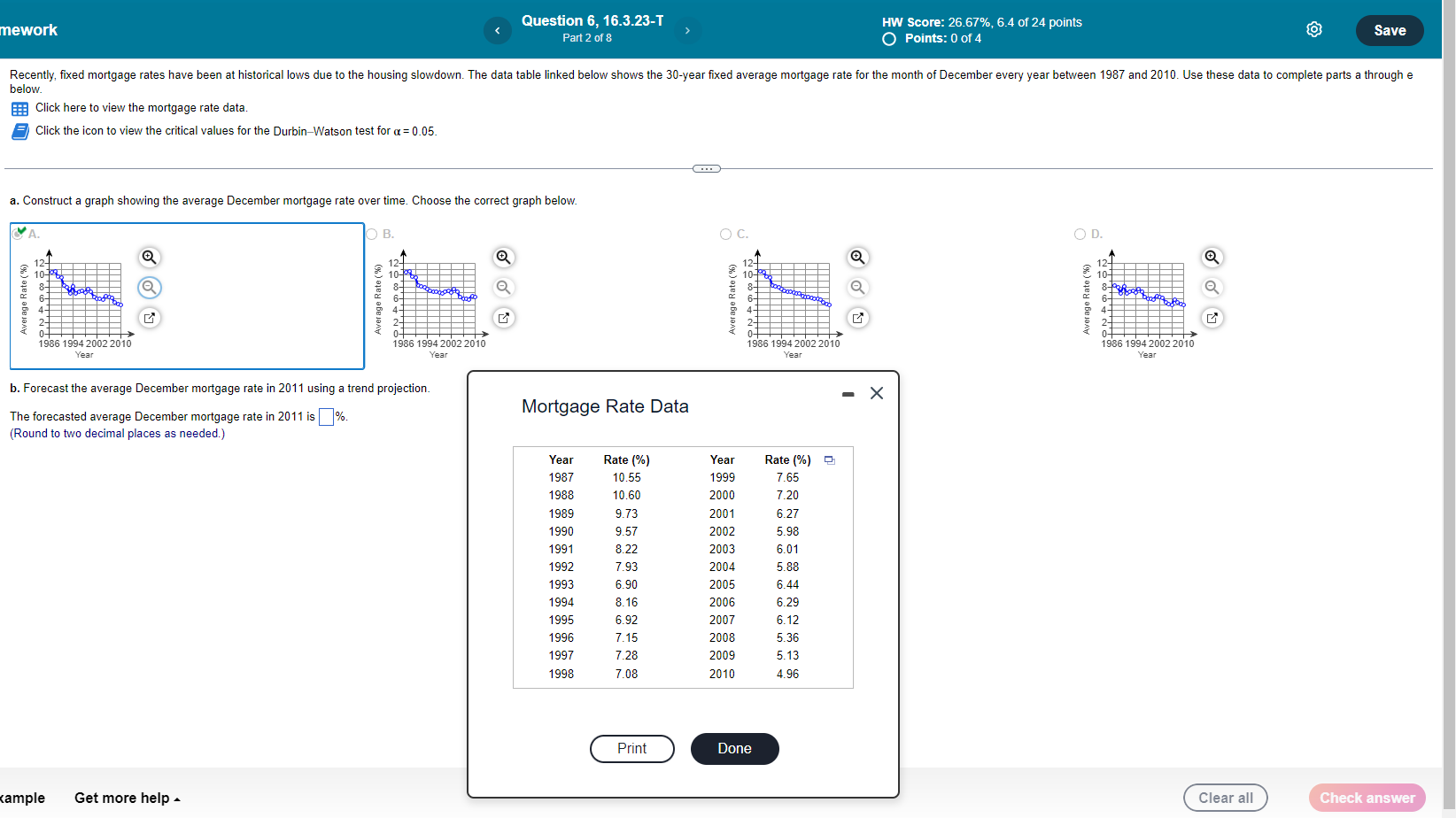Go to the next question part
Screen dimensions: 1456x818
(x=688, y=29)
